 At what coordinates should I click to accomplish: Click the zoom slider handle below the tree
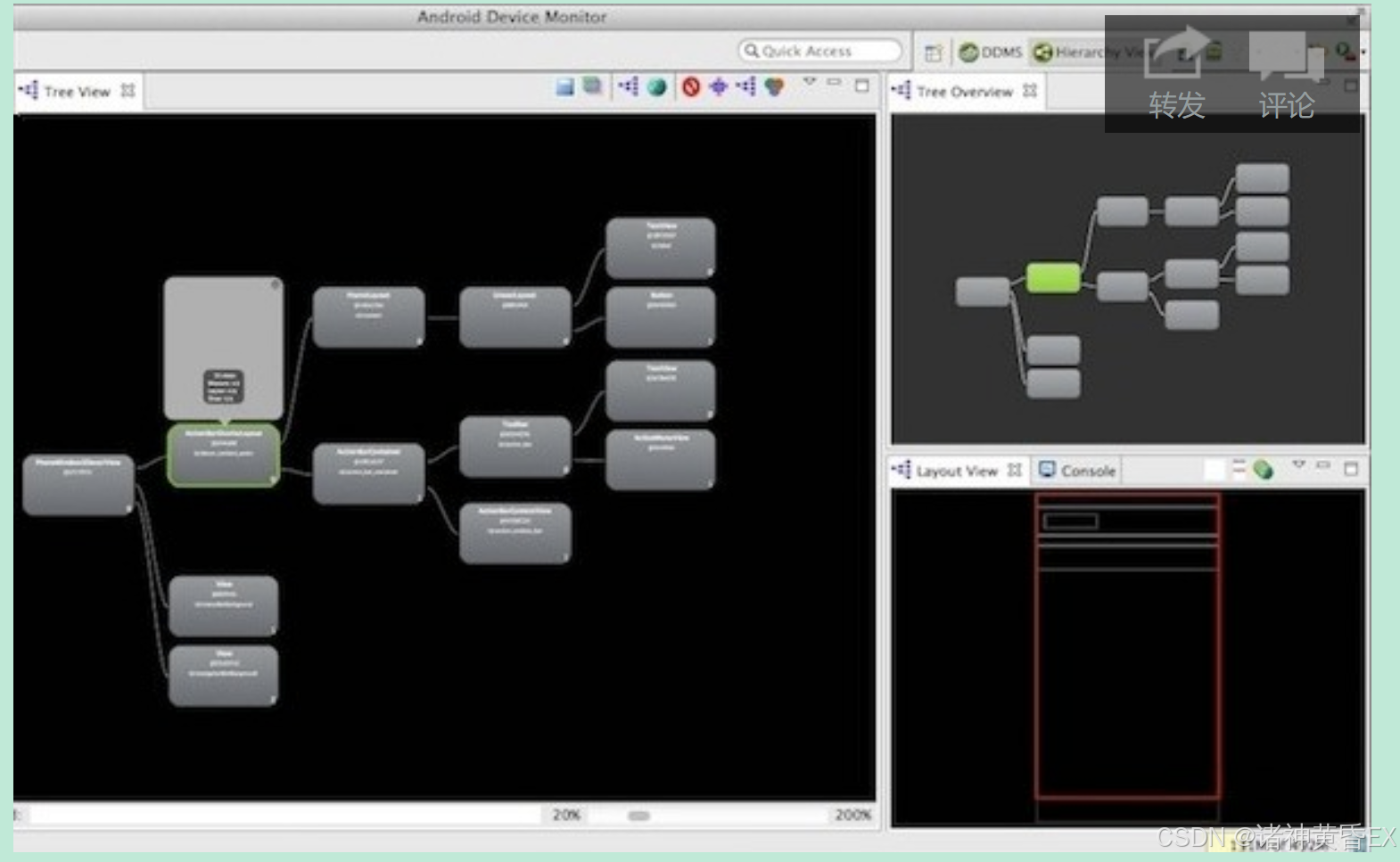coord(639,816)
